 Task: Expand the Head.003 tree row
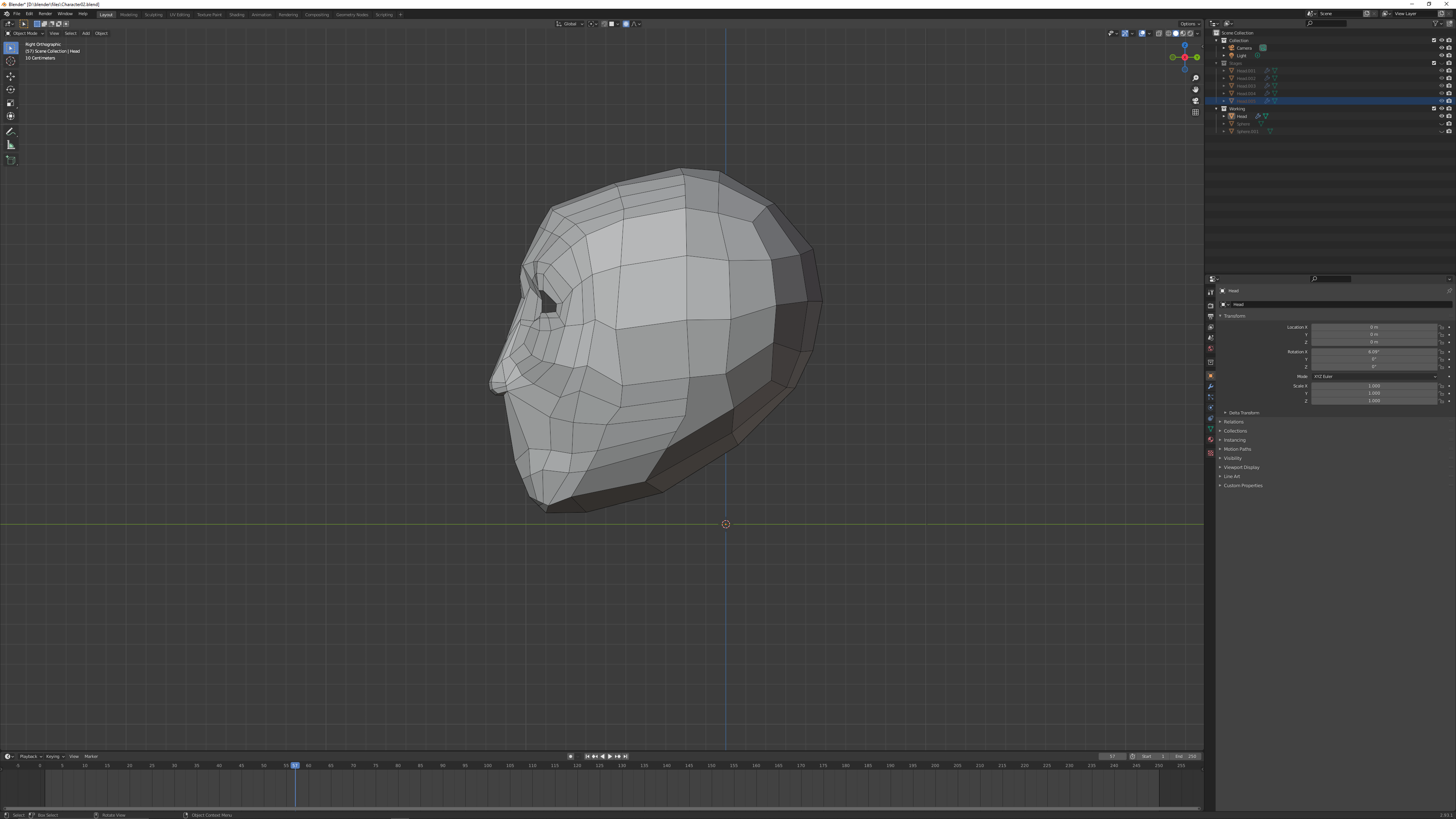tap(1224, 86)
